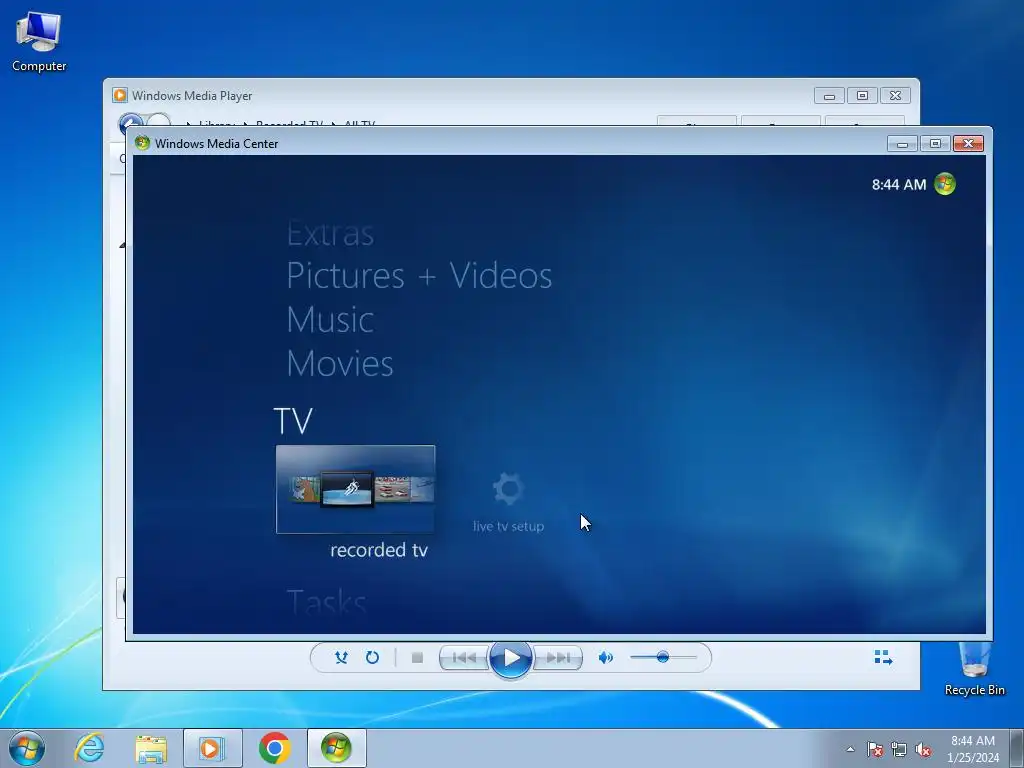Click muted volume tray icon
The height and width of the screenshot is (768, 1024).
[923, 749]
